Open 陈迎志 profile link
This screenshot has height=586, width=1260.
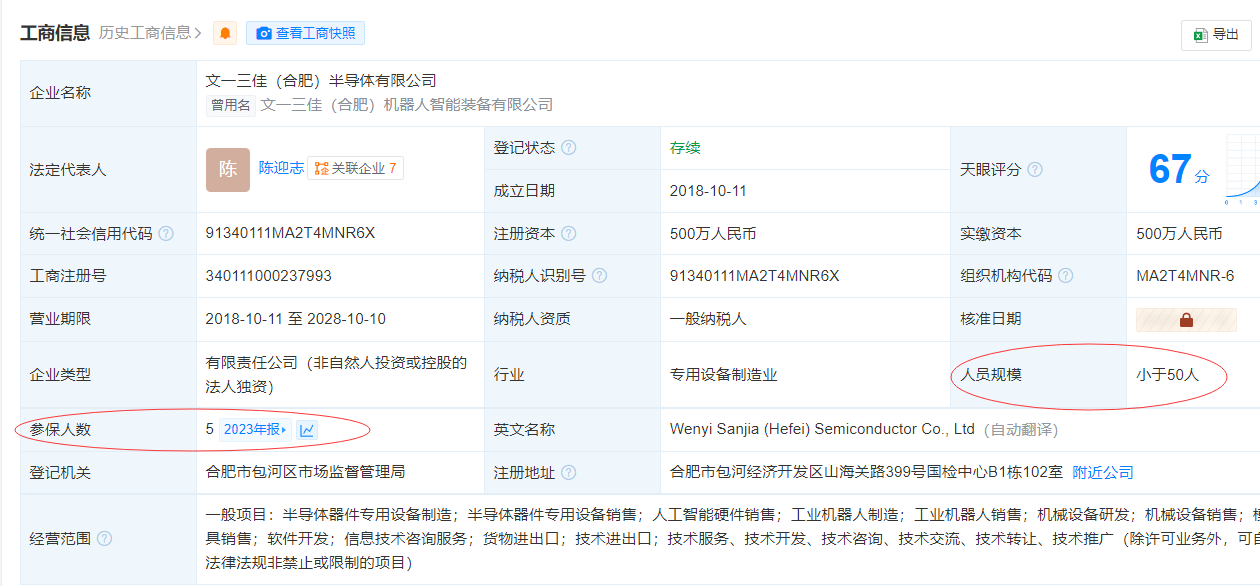tap(281, 168)
